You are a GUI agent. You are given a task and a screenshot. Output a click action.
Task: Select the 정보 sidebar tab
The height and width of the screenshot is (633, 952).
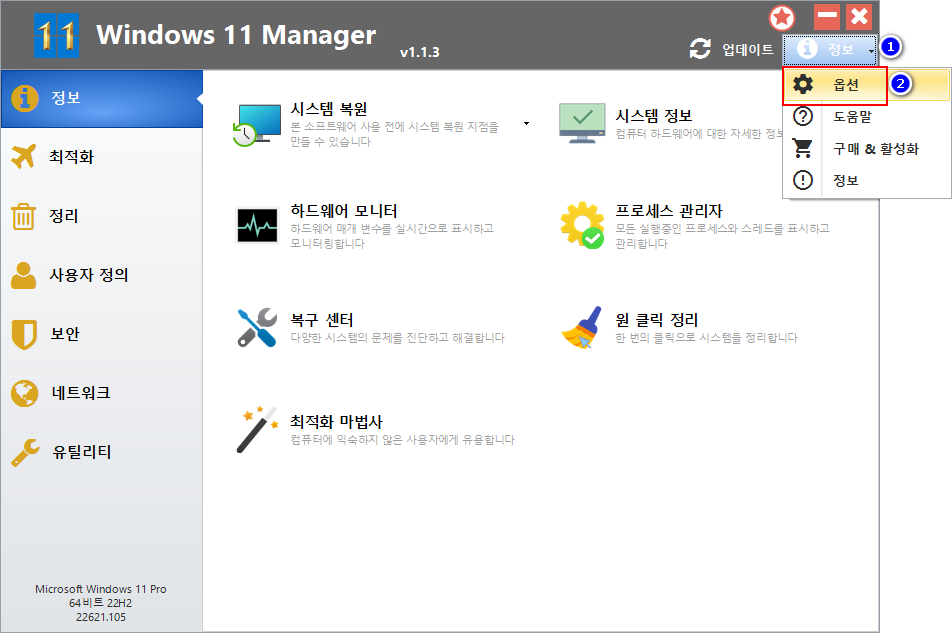pos(101,98)
